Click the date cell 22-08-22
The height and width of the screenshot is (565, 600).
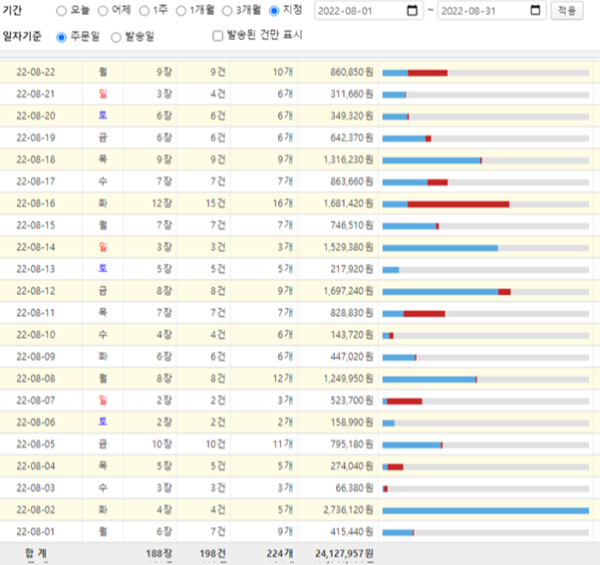(x=36, y=72)
